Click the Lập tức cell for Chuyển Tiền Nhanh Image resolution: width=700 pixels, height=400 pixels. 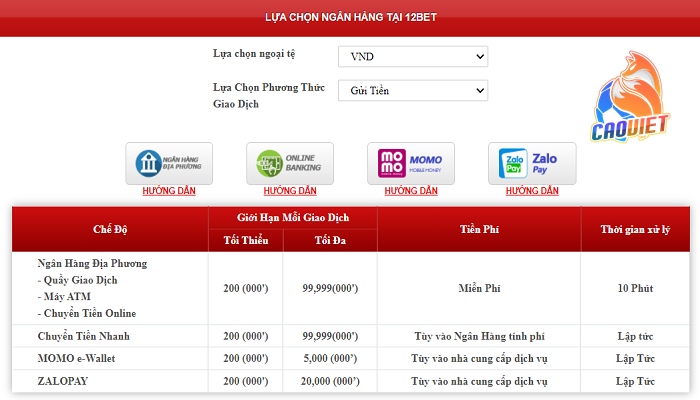point(635,336)
